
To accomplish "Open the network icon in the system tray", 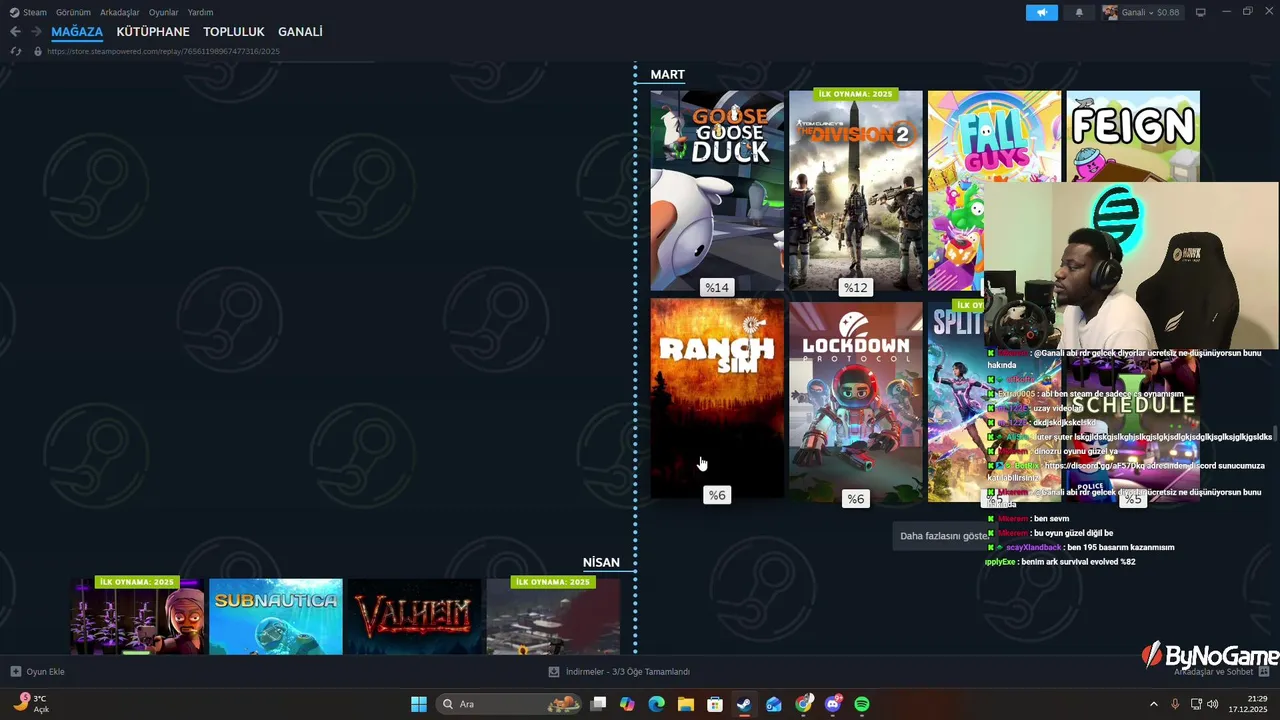I will click(1196, 704).
